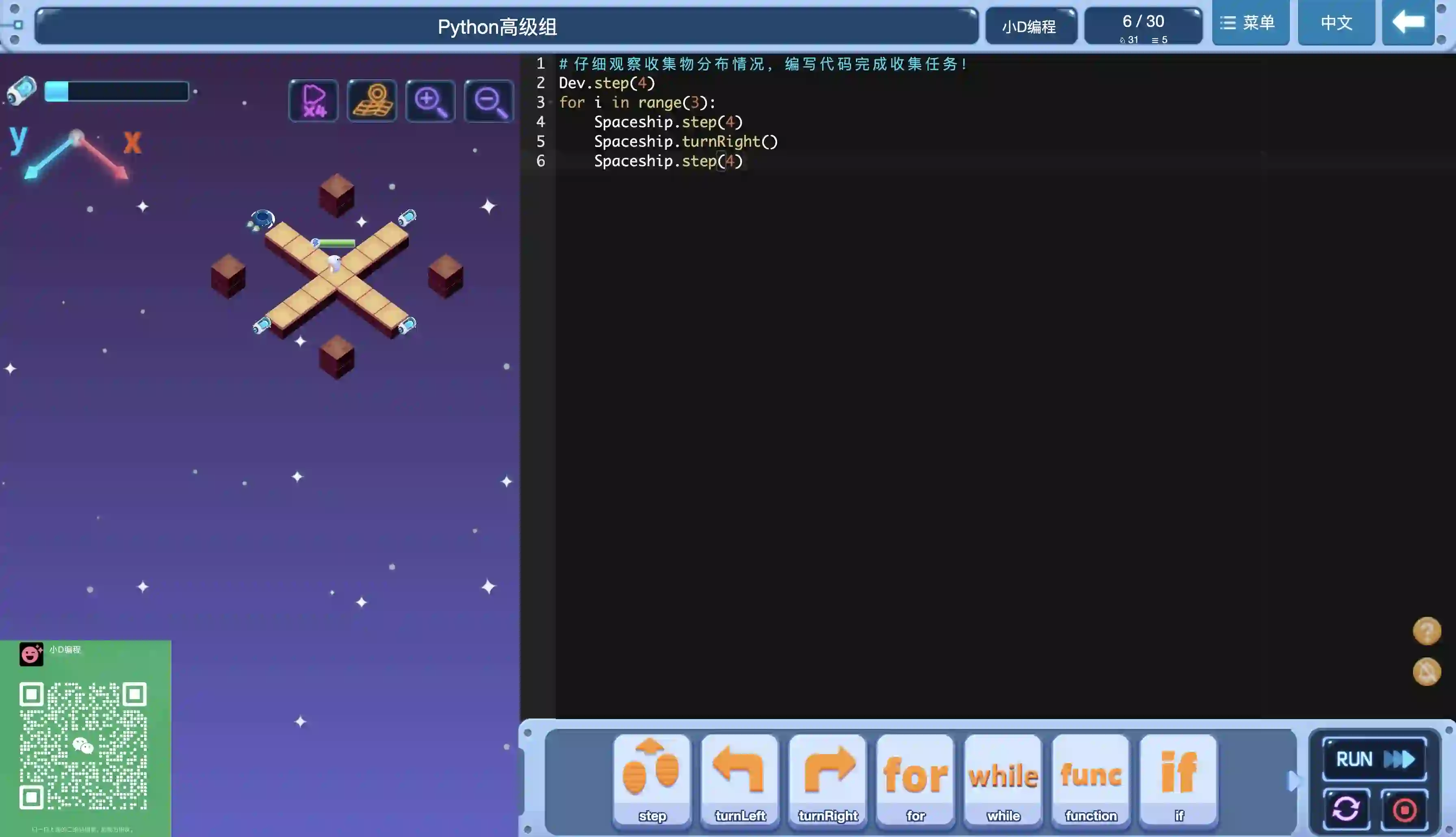Click the energy progress bar
Viewport: 1456px width, 837px height.
pyautogui.click(x=117, y=91)
